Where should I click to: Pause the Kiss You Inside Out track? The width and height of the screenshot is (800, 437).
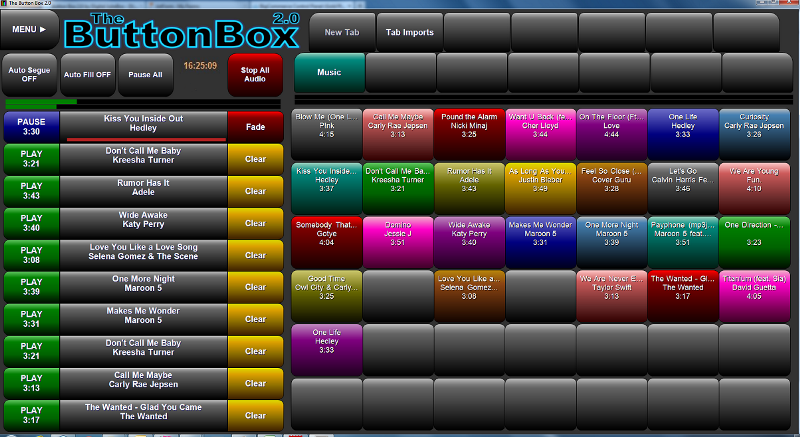tap(31, 126)
